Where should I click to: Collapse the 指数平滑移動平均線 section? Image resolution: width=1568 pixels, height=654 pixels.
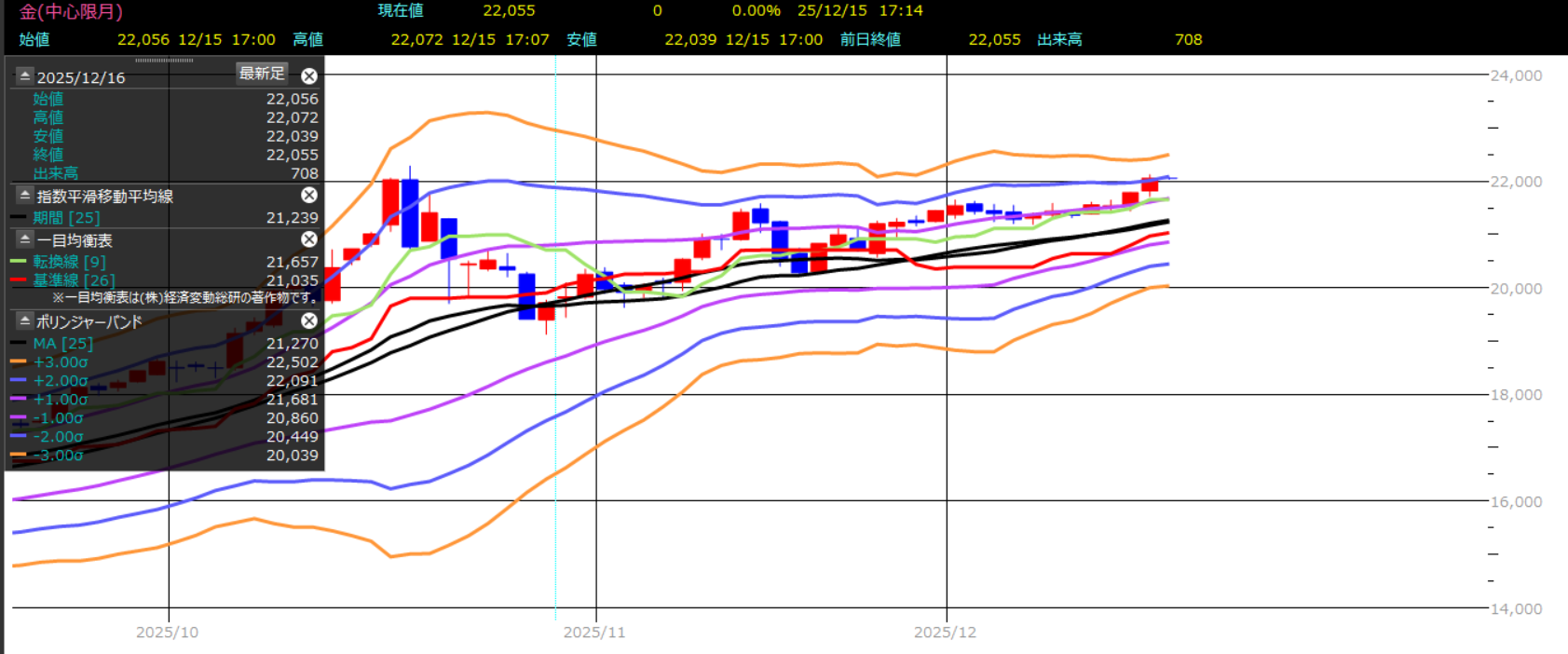coord(24,196)
